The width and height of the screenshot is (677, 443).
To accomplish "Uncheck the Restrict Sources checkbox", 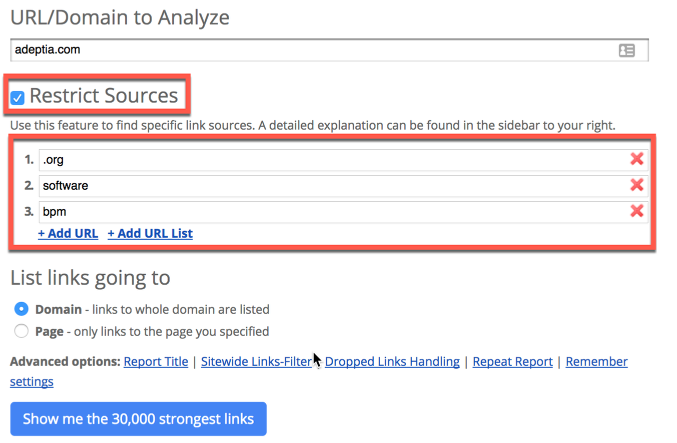I will 18,98.
